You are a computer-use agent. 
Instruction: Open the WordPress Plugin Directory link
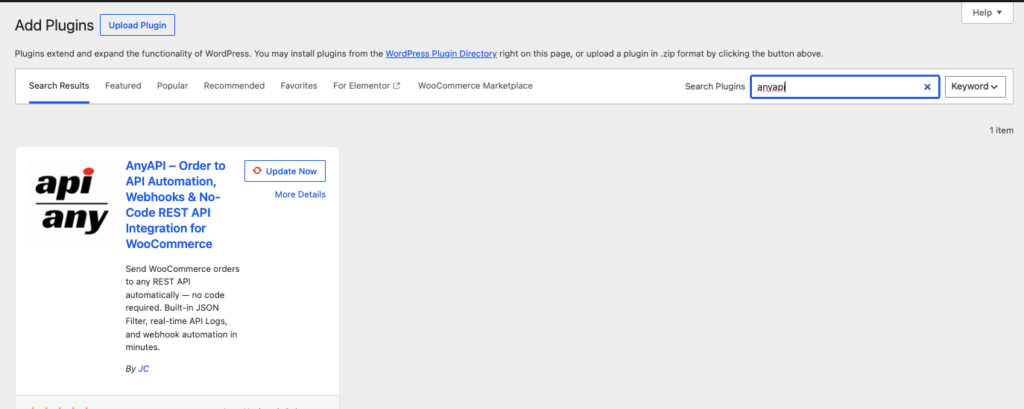point(441,54)
